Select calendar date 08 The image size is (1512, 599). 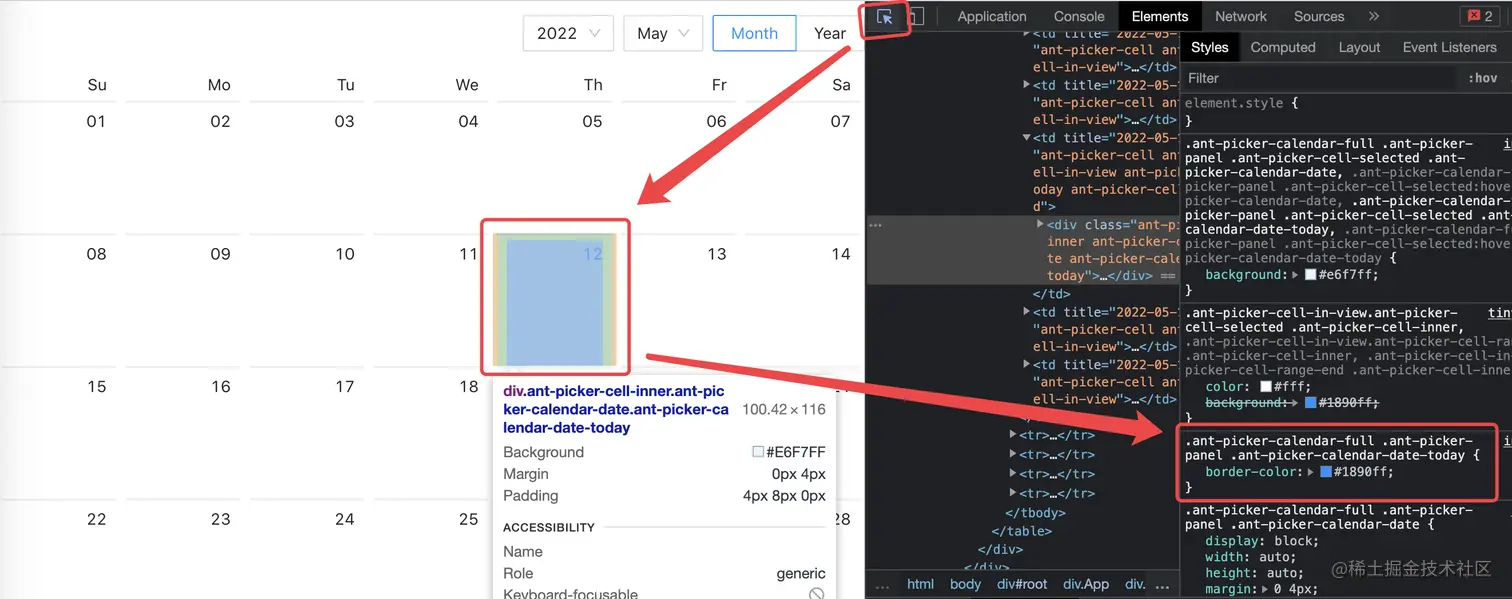pos(96,254)
